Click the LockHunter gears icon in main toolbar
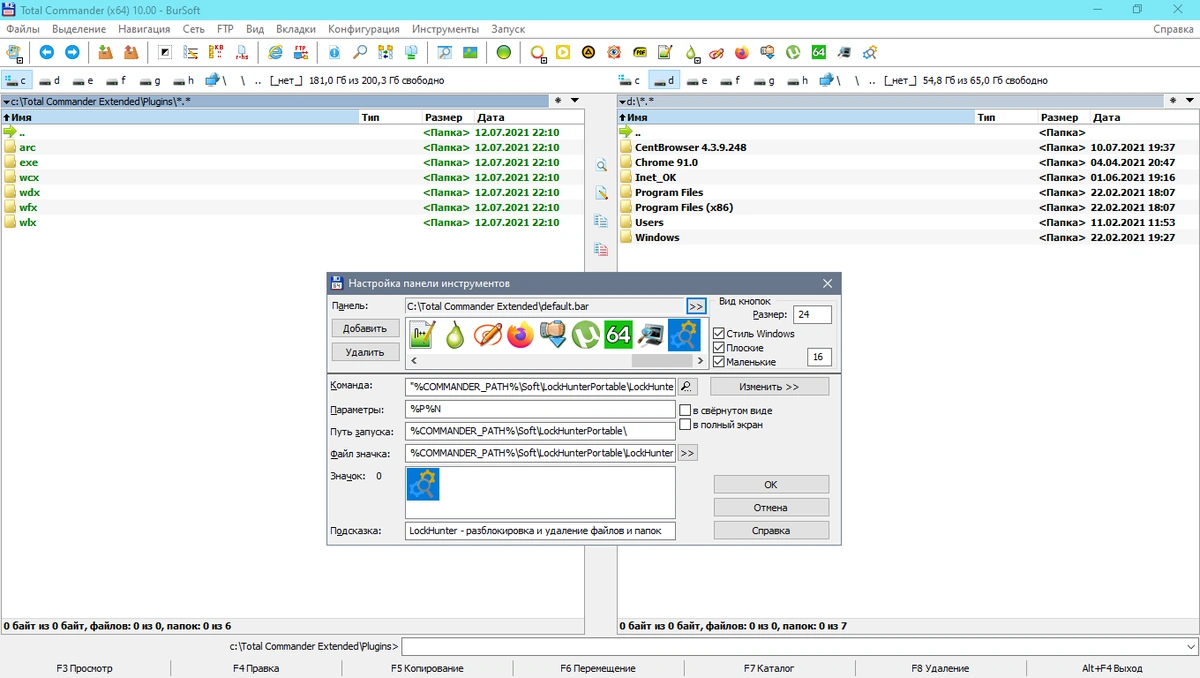Image resolution: width=1200 pixels, height=678 pixels. pyautogui.click(x=870, y=52)
